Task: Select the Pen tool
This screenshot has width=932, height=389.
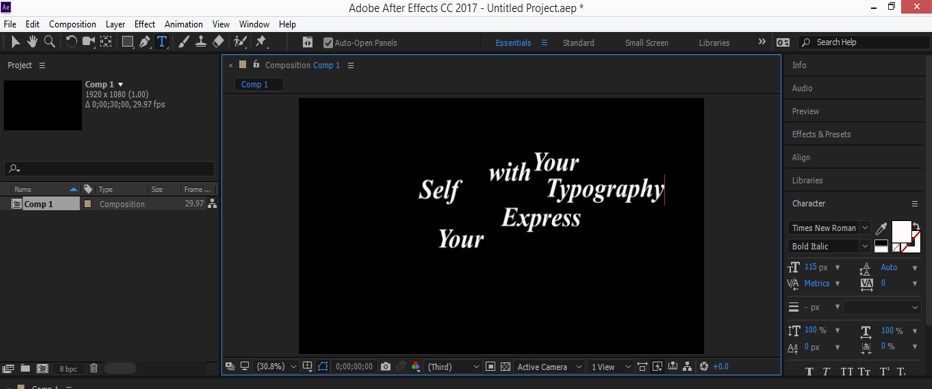Action: pos(144,42)
